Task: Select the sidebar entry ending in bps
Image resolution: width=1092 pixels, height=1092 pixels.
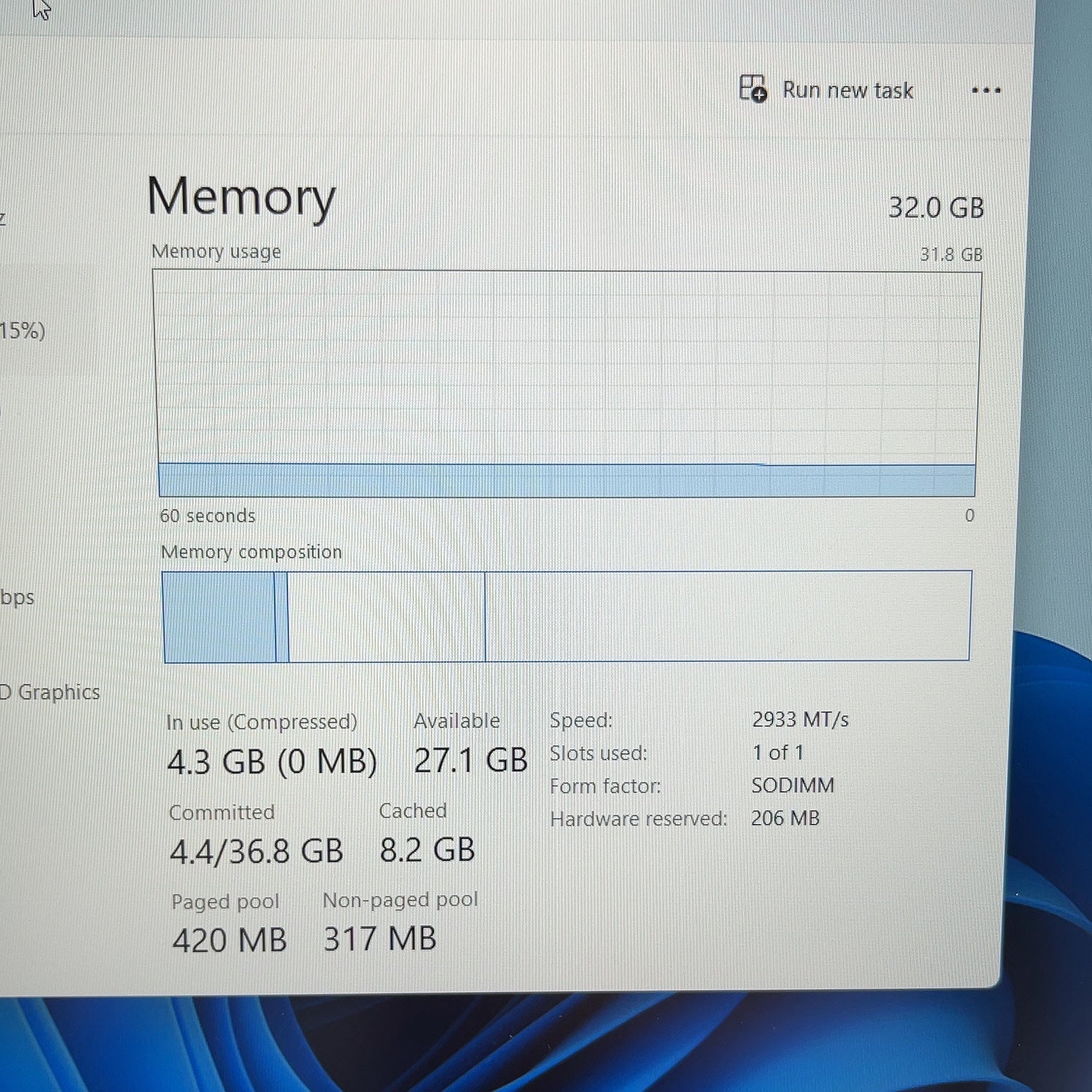Action: click(17, 598)
